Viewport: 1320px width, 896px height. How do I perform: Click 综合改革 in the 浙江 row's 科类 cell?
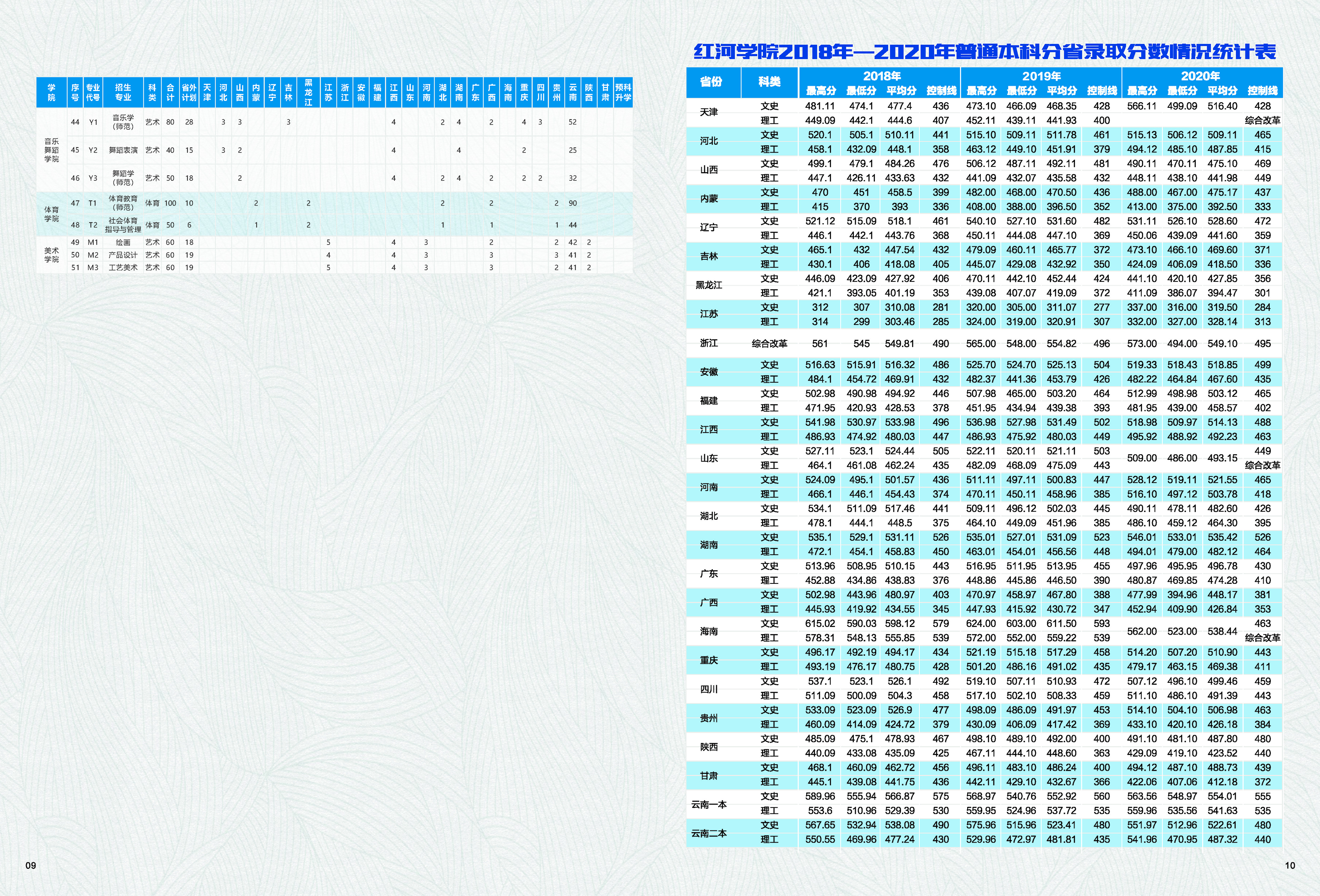point(769,344)
